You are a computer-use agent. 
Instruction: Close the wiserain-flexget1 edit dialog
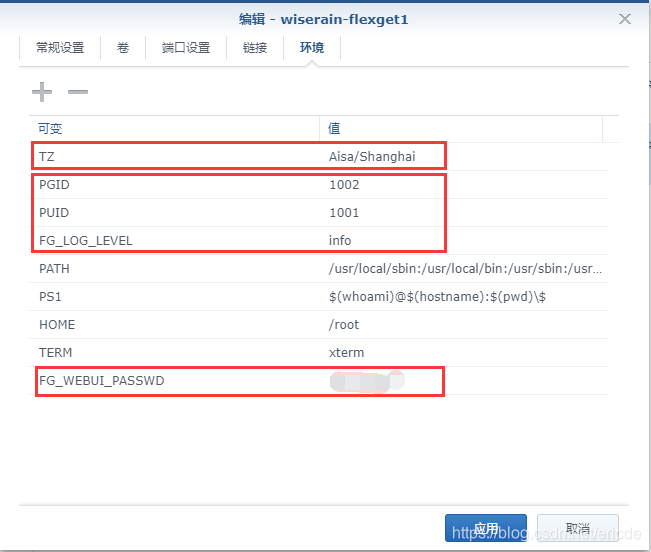click(x=624, y=19)
